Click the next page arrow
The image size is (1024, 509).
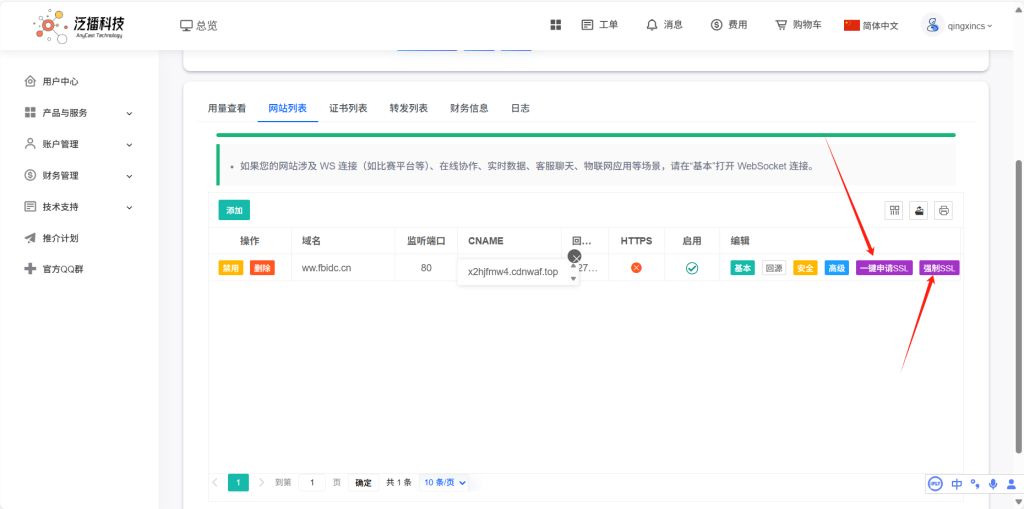pos(261,482)
